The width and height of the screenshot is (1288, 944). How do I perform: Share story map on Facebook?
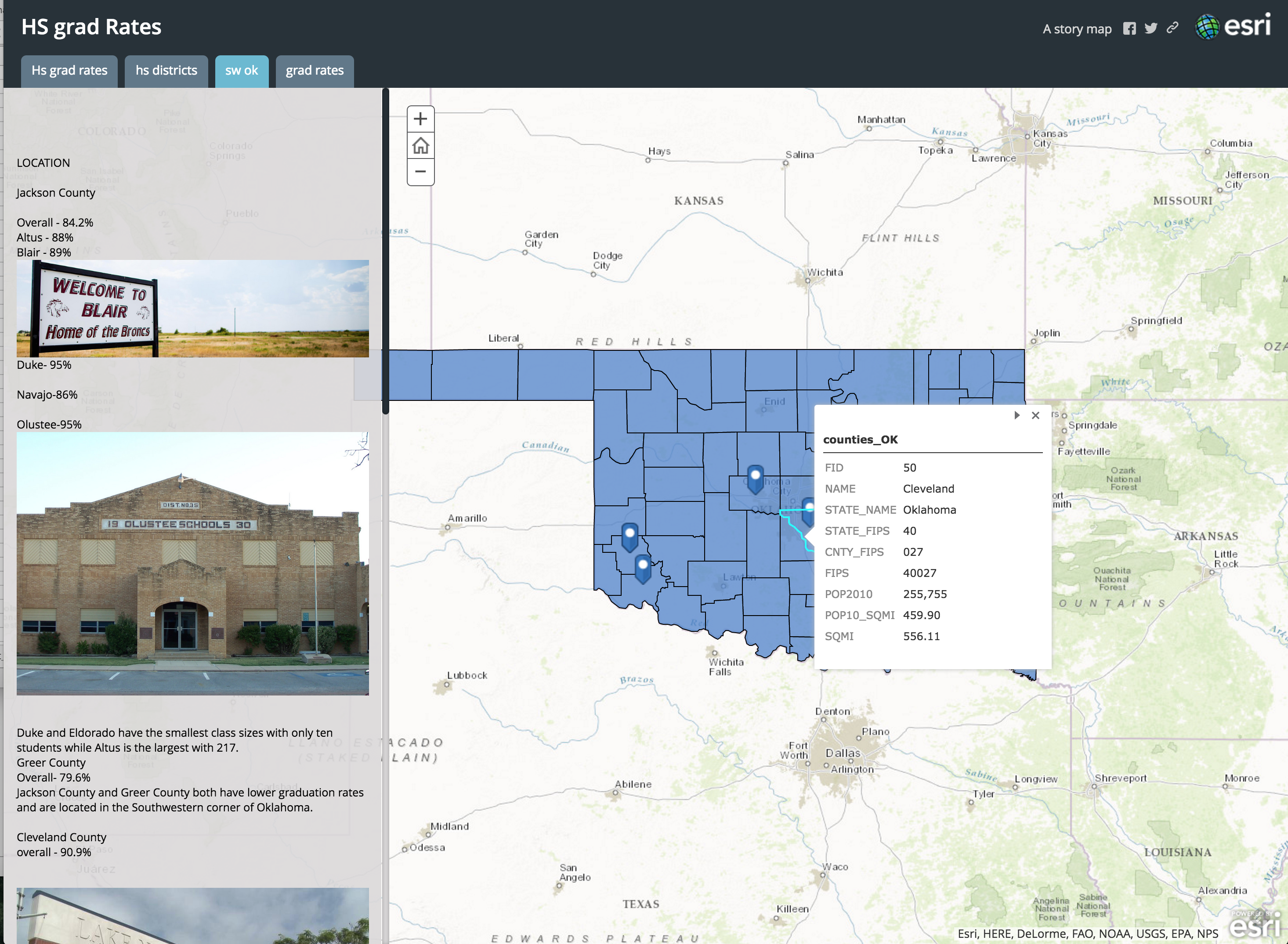[x=1129, y=29]
